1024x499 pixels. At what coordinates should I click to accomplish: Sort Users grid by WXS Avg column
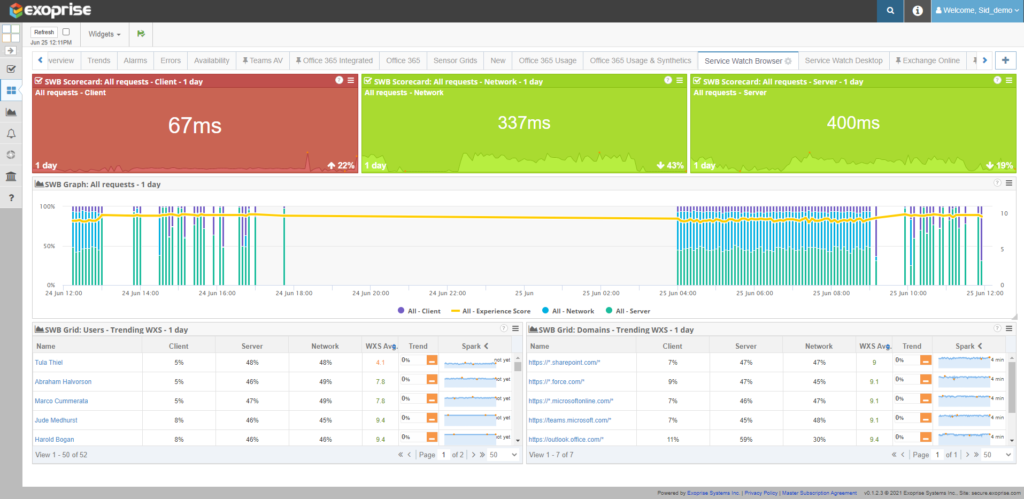click(x=379, y=346)
